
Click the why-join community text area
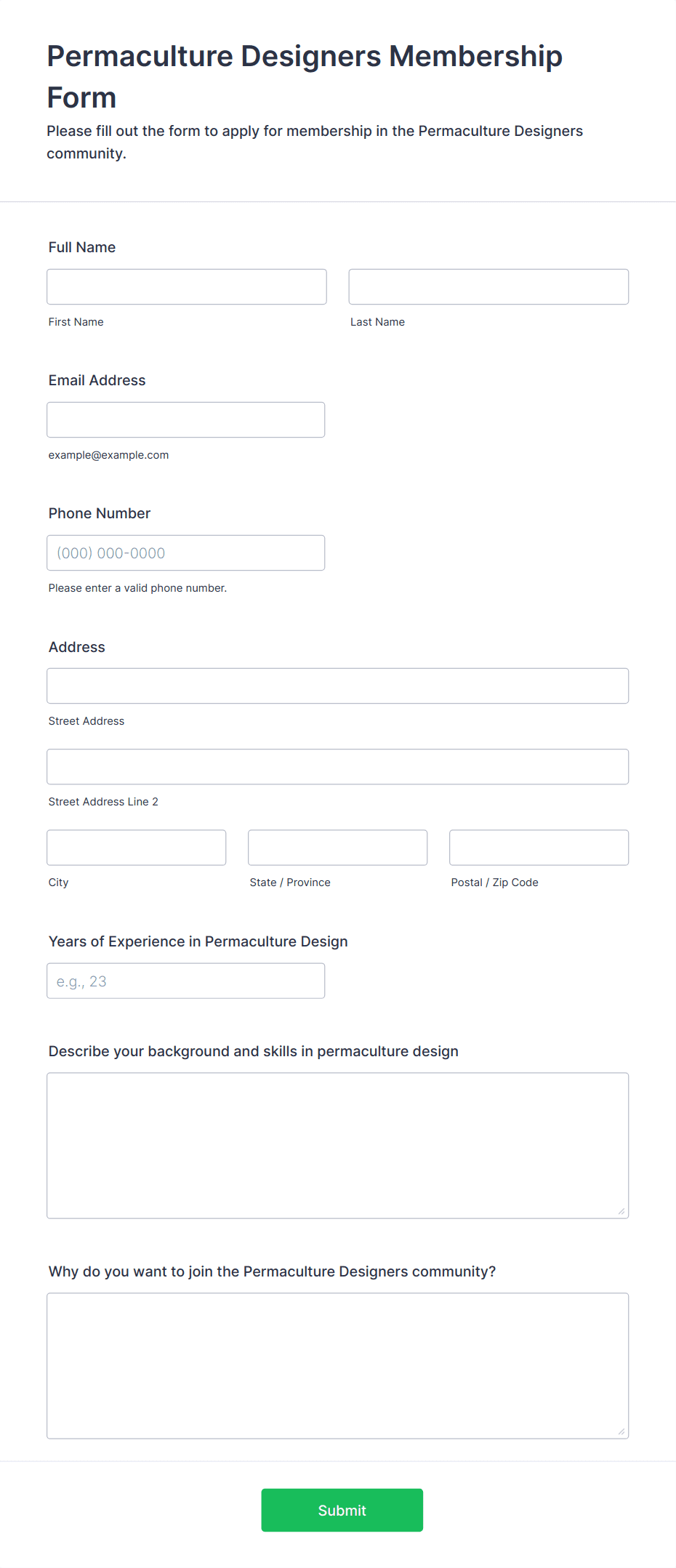coord(338,1366)
